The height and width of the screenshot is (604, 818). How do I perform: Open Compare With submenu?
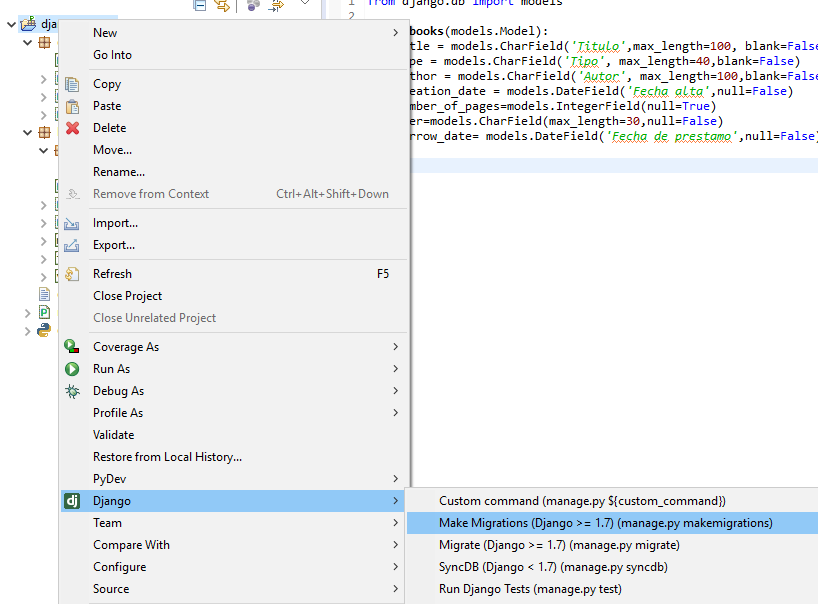[x=233, y=545]
